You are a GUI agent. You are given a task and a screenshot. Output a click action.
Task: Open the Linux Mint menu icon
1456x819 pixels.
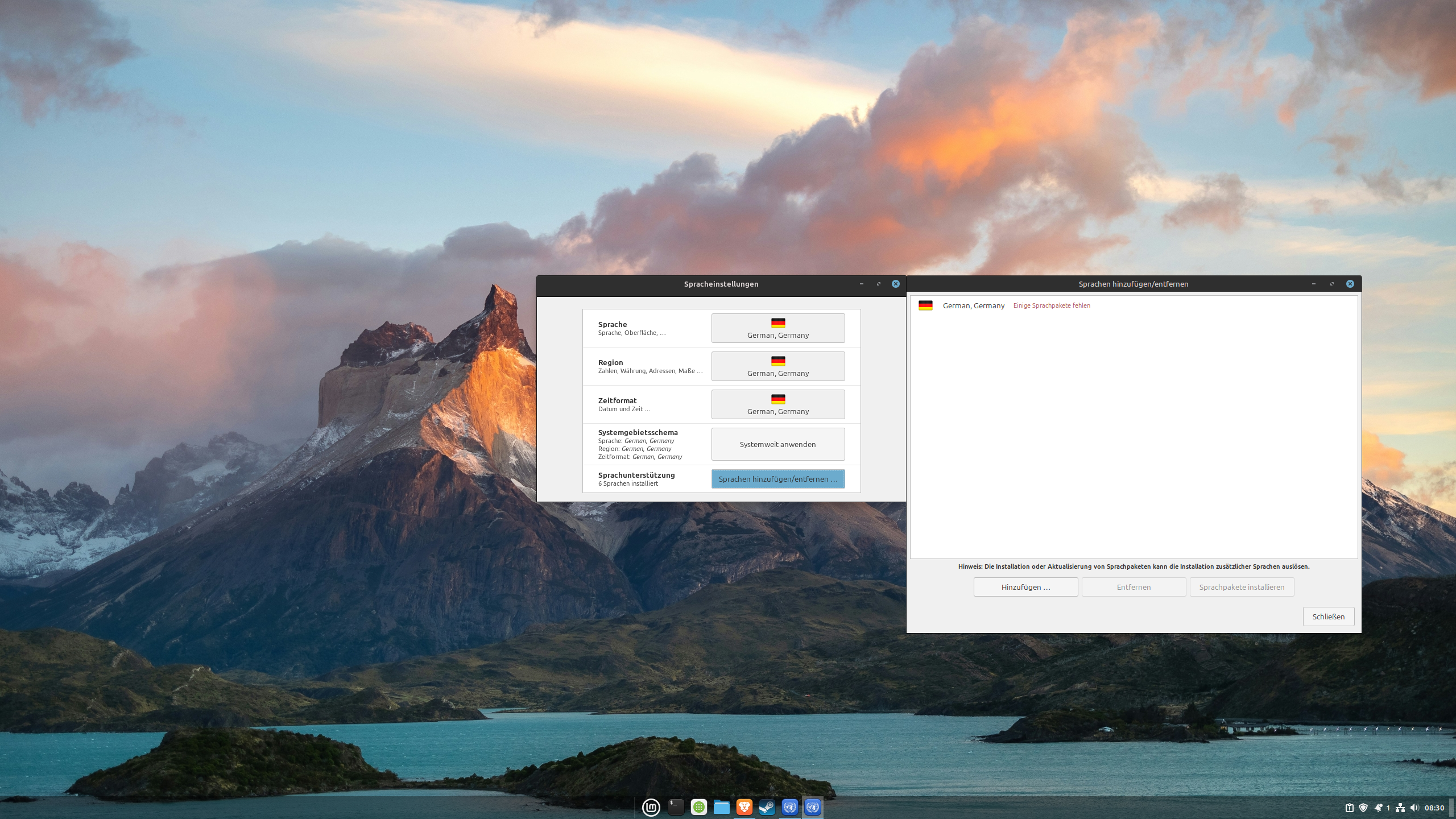click(651, 807)
